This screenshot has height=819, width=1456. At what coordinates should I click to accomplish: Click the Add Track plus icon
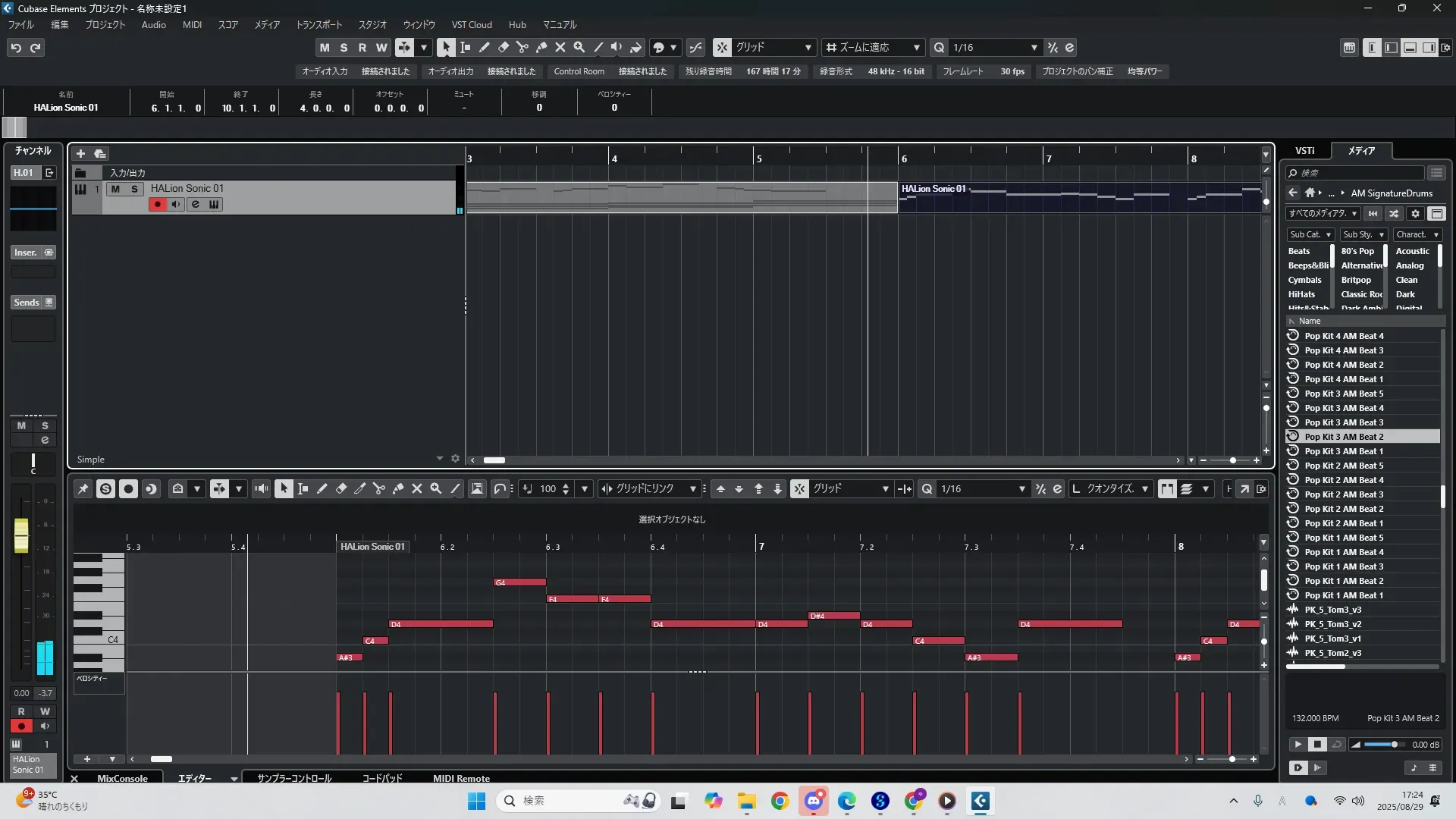coord(80,153)
